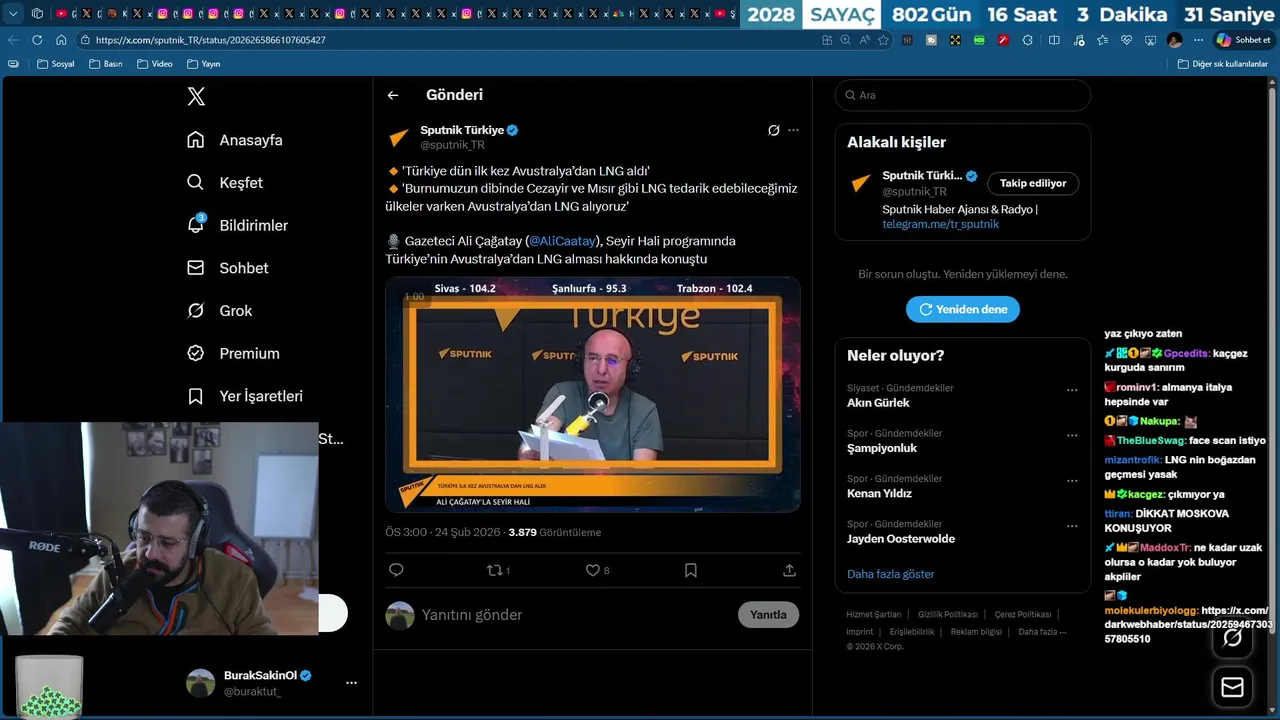
Task: Open the Basın bookmarks folder
Action: point(105,64)
